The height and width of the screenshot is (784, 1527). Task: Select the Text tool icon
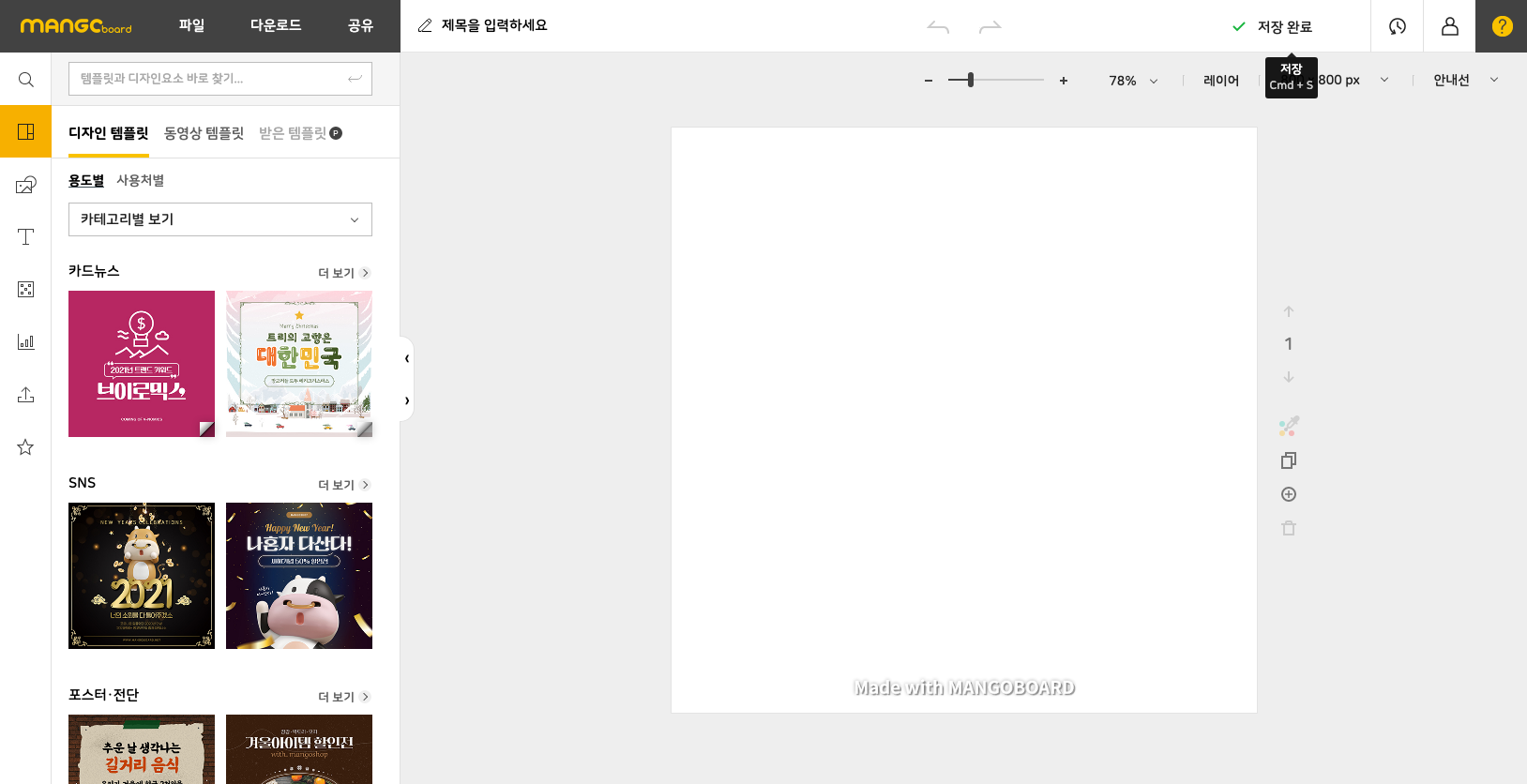pos(26,237)
